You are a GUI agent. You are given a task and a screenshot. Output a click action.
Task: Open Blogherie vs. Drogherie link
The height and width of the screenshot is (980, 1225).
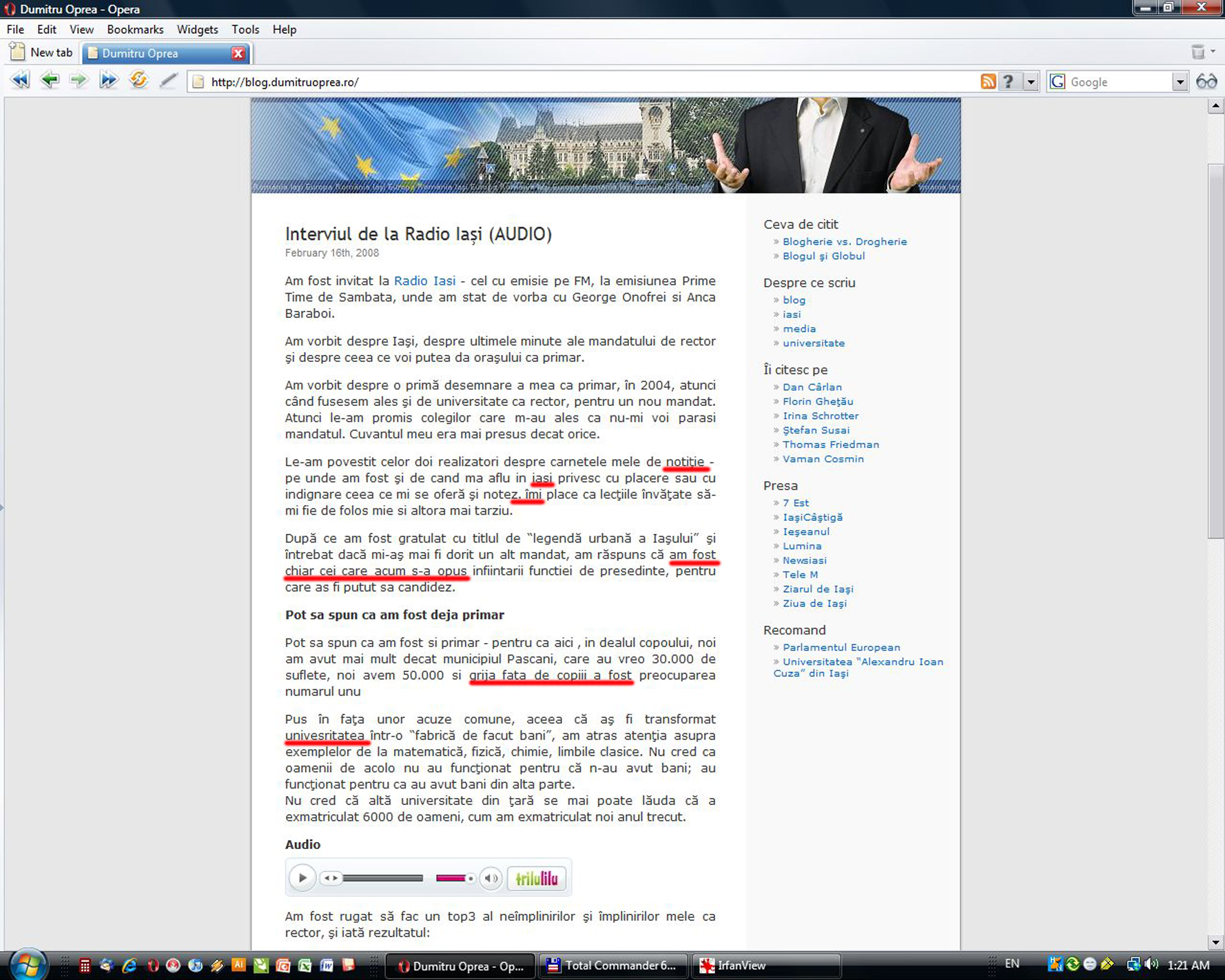click(x=845, y=241)
